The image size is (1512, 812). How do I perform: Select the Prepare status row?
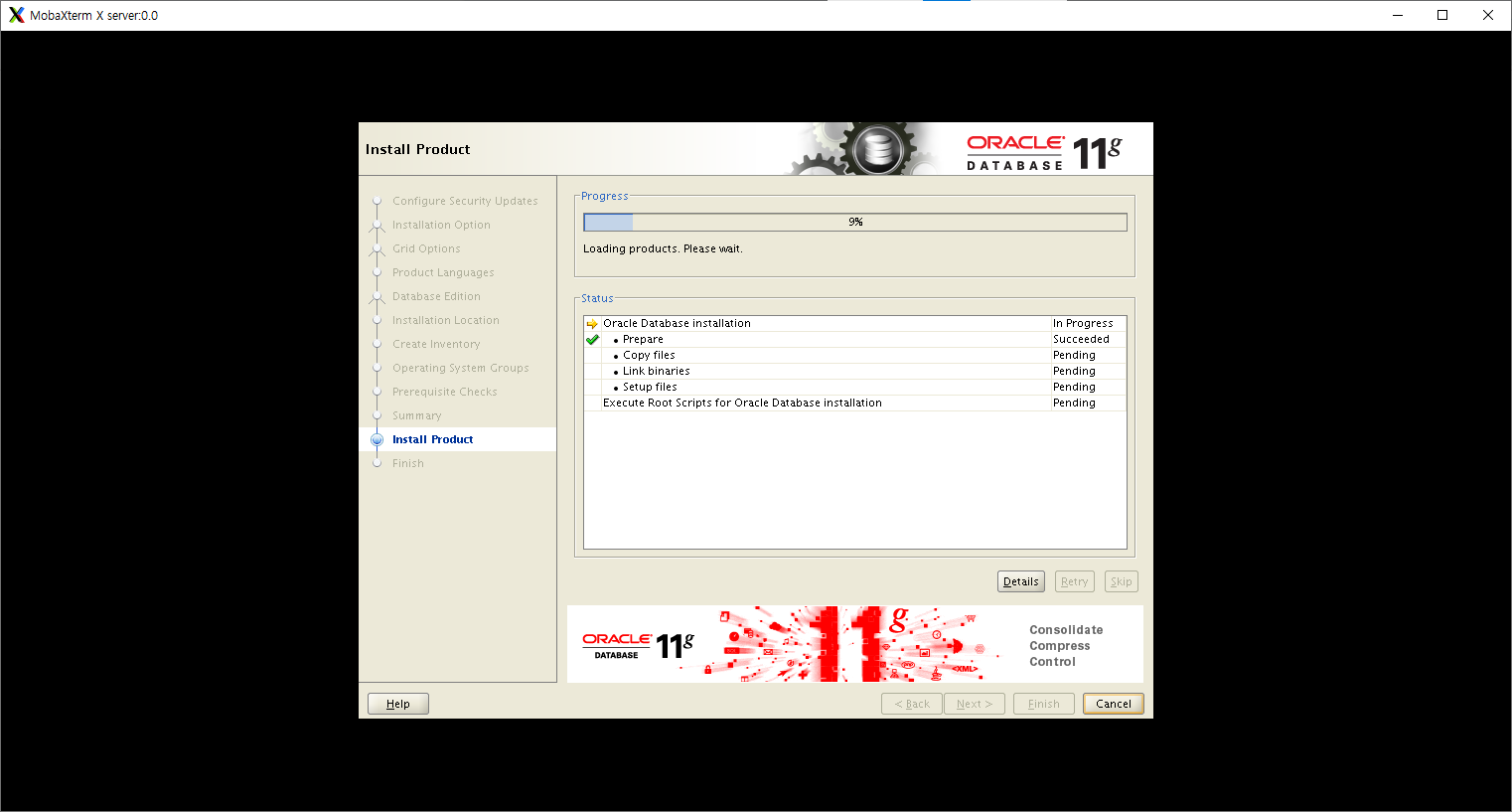tap(855, 339)
